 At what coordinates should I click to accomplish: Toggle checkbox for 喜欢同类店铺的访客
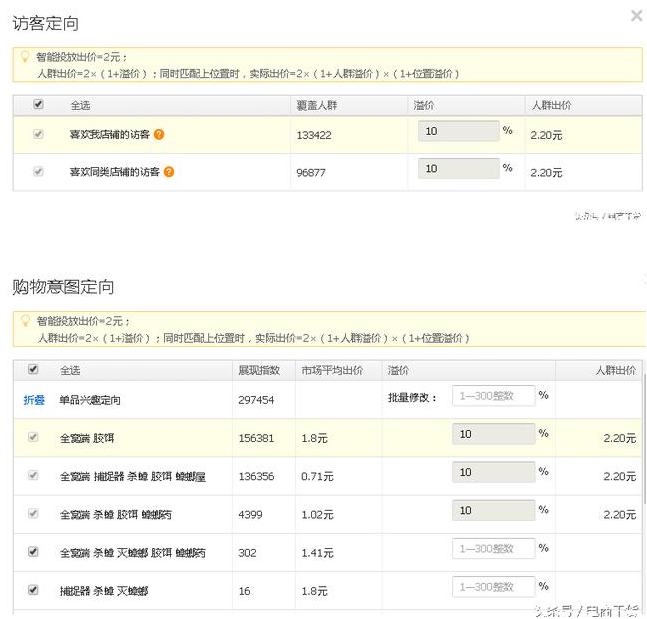(x=38, y=171)
